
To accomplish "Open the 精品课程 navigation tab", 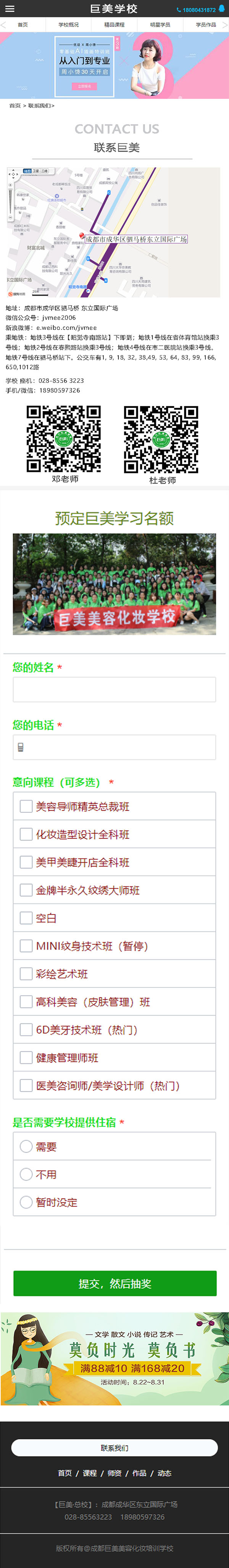I will coord(114,25).
